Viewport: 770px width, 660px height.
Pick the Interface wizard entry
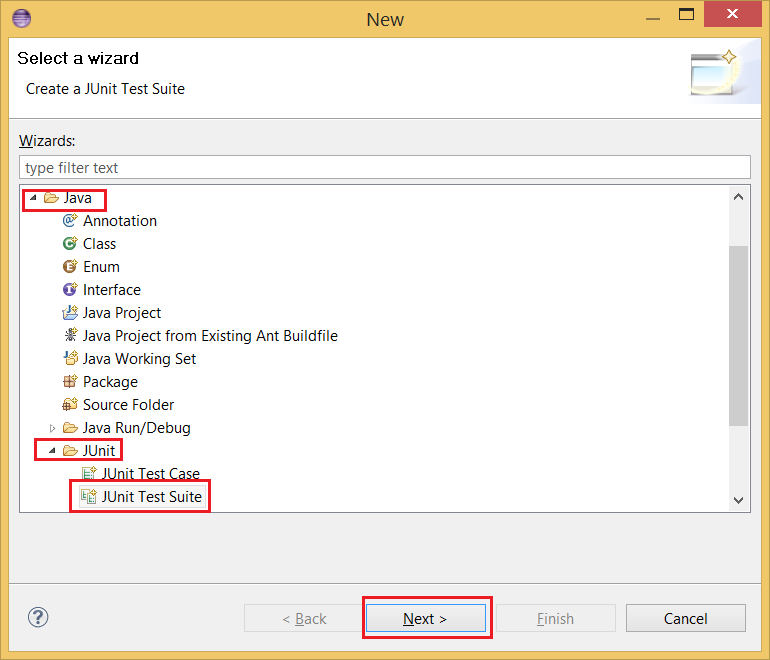[x=111, y=290]
